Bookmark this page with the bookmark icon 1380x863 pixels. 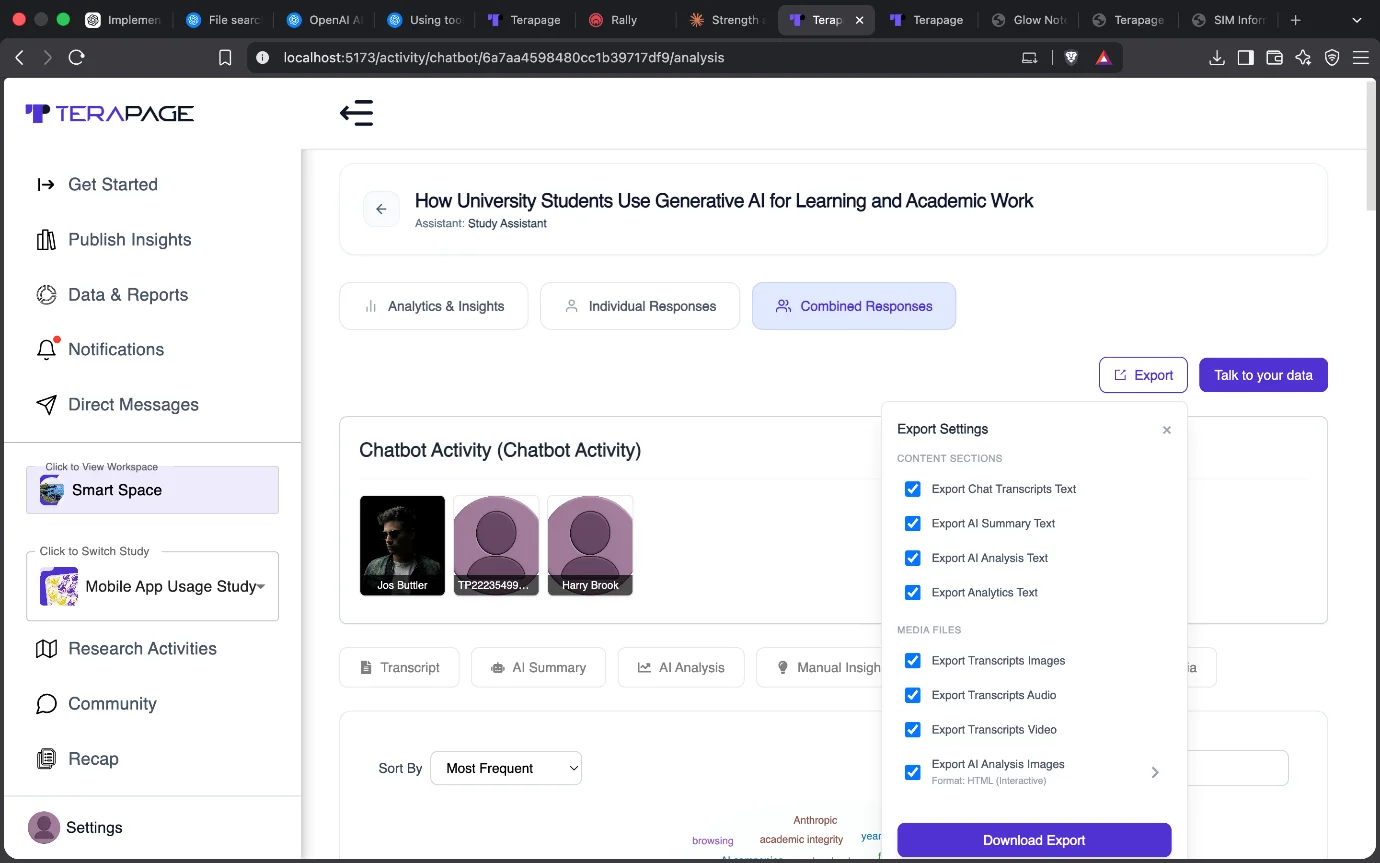click(x=225, y=58)
